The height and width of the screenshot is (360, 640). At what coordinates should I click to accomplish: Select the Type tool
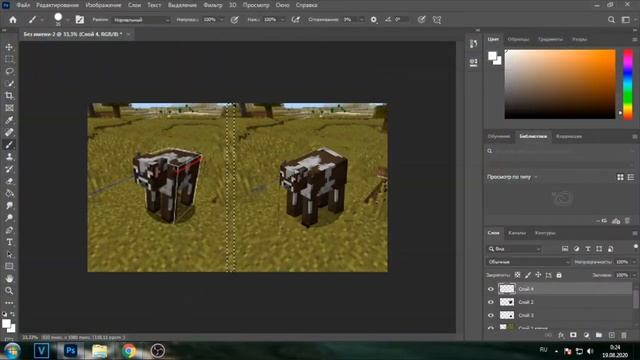tap(9, 242)
